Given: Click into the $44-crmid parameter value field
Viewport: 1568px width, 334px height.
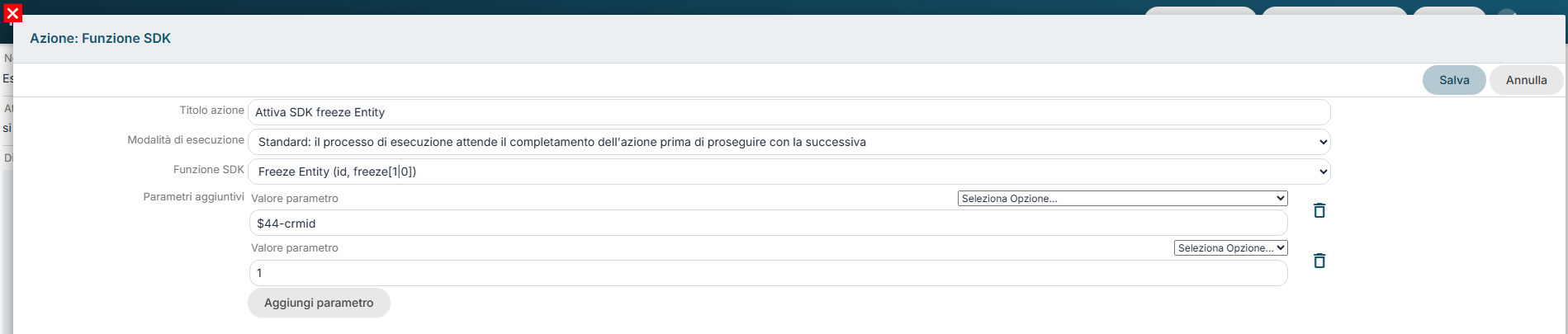Looking at the screenshot, I should (768, 223).
